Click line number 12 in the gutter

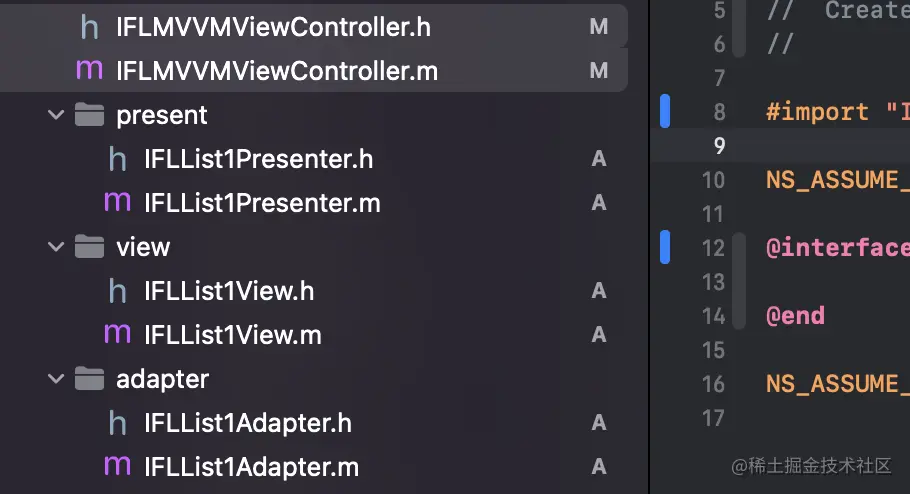pos(712,247)
